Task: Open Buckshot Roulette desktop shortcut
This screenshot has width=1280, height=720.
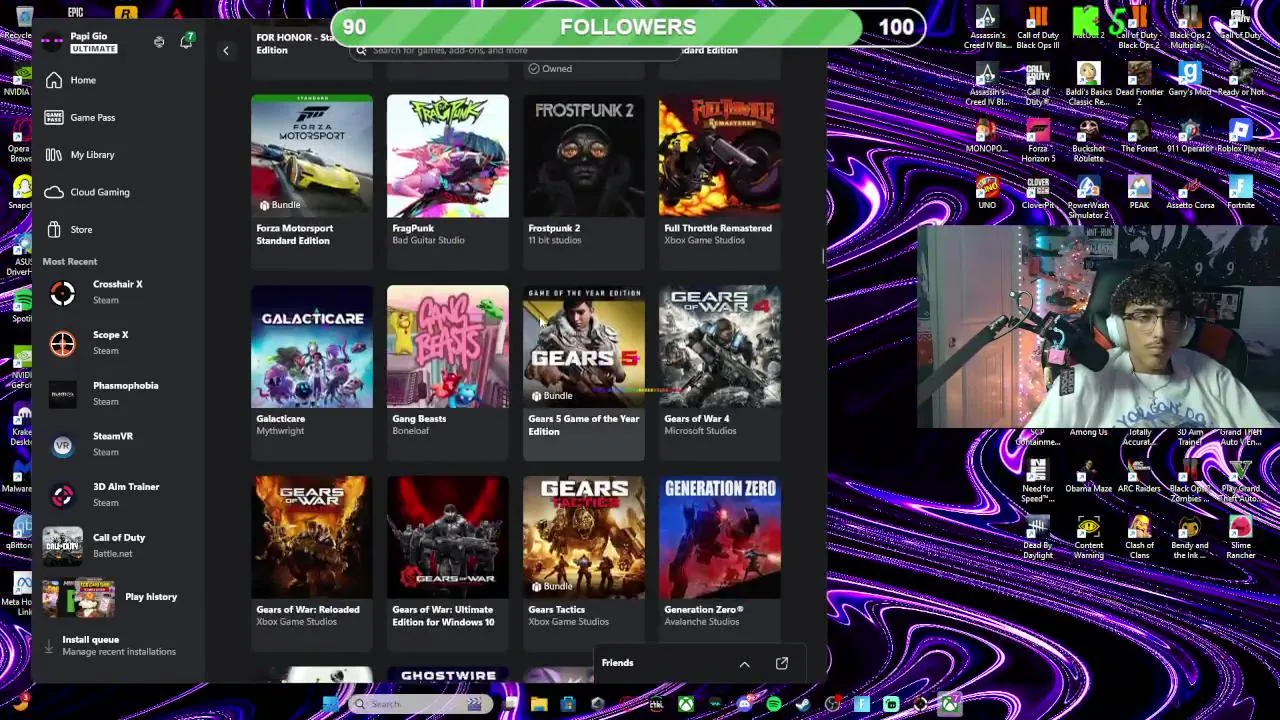Action: (x=1088, y=140)
